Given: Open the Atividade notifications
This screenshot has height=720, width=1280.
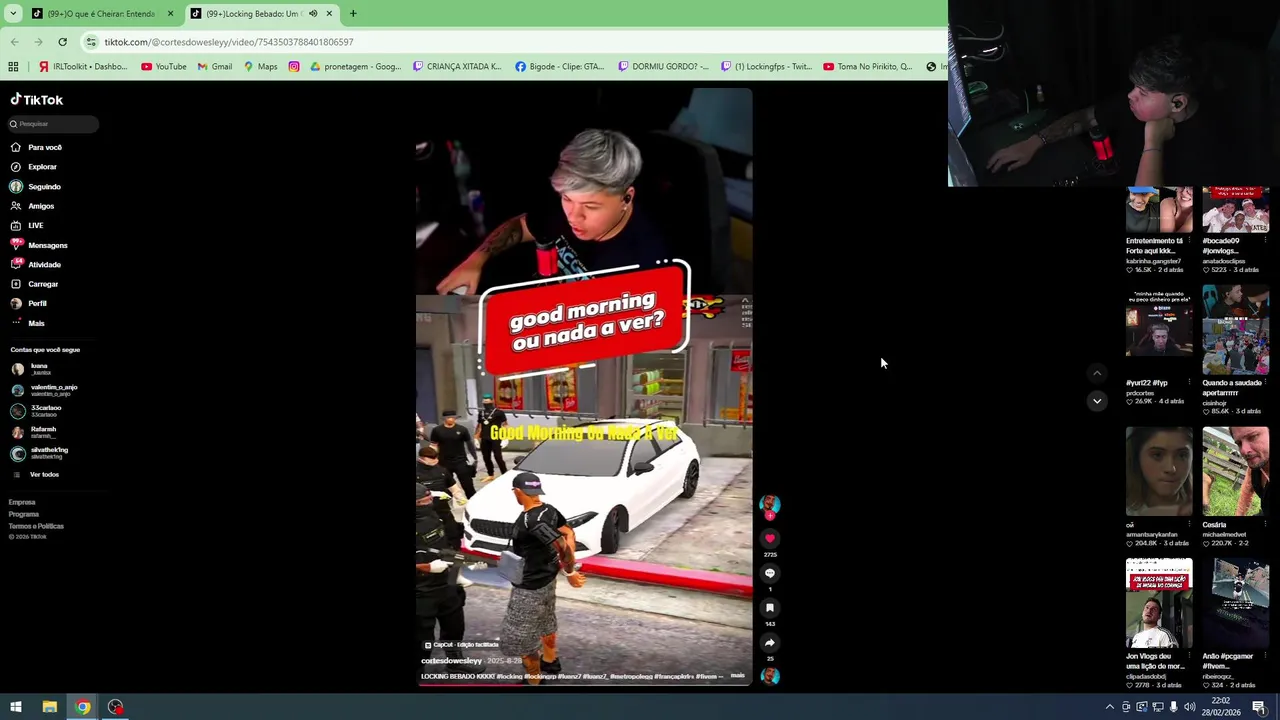Looking at the screenshot, I should 36,265.
